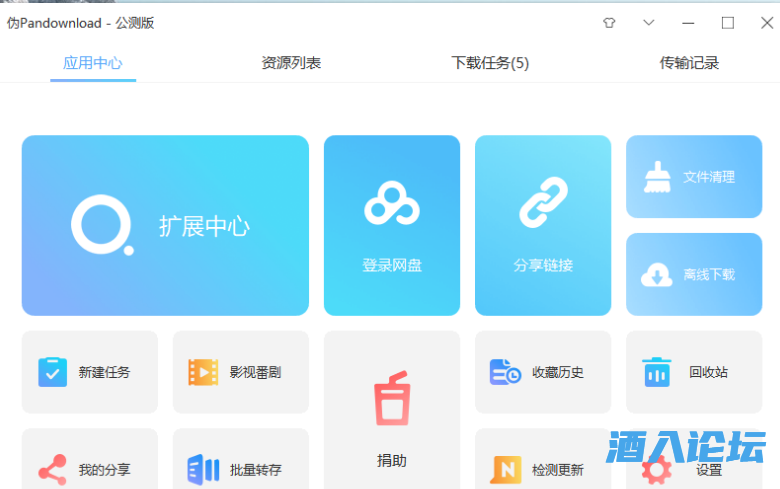Click the 捐助 drink cup icon

click(392, 398)
